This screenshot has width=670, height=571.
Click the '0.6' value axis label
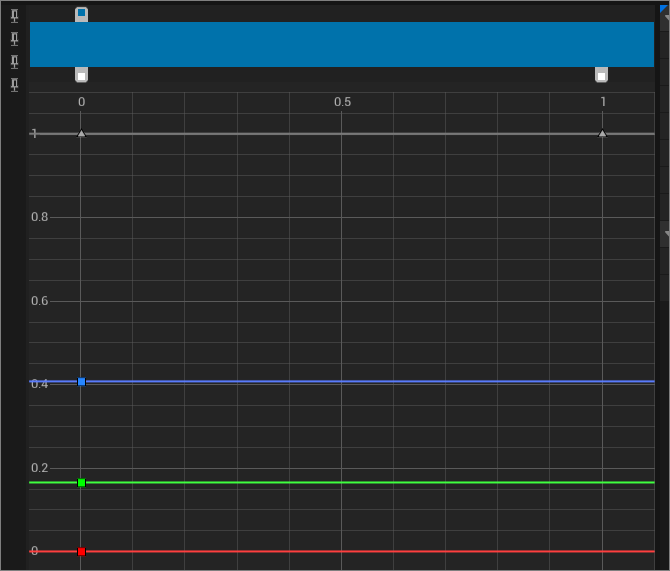[40, 301]
